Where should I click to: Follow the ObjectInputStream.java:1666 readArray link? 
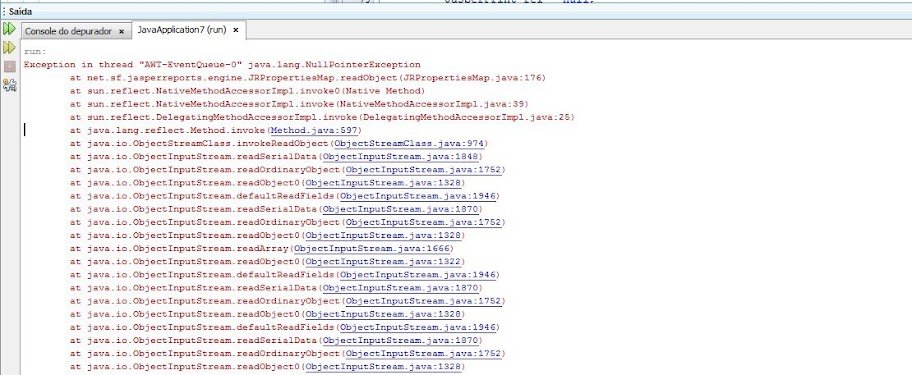[371, 248]
